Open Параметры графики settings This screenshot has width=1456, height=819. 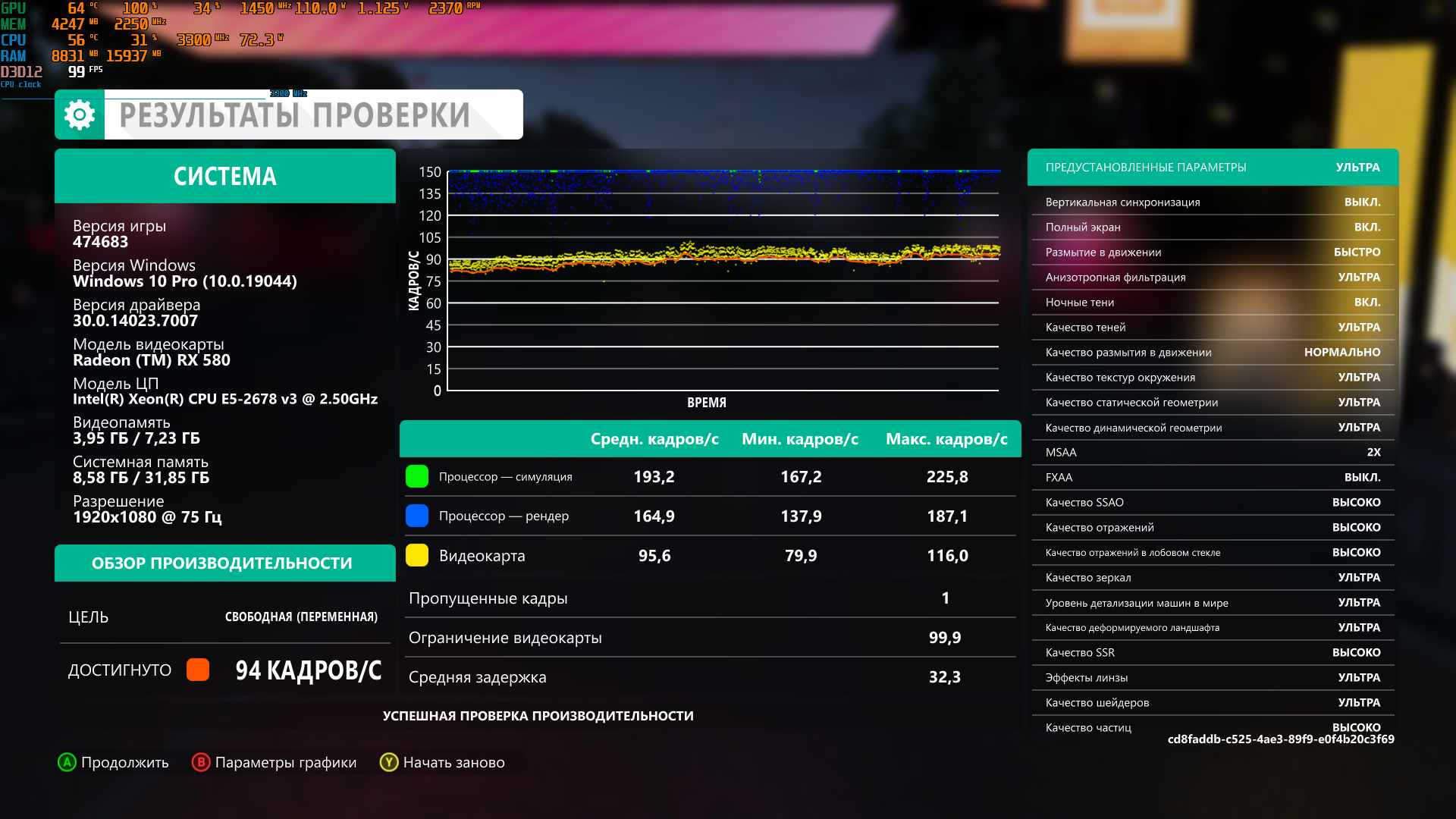pyautogui.click(x=286, y=762)
